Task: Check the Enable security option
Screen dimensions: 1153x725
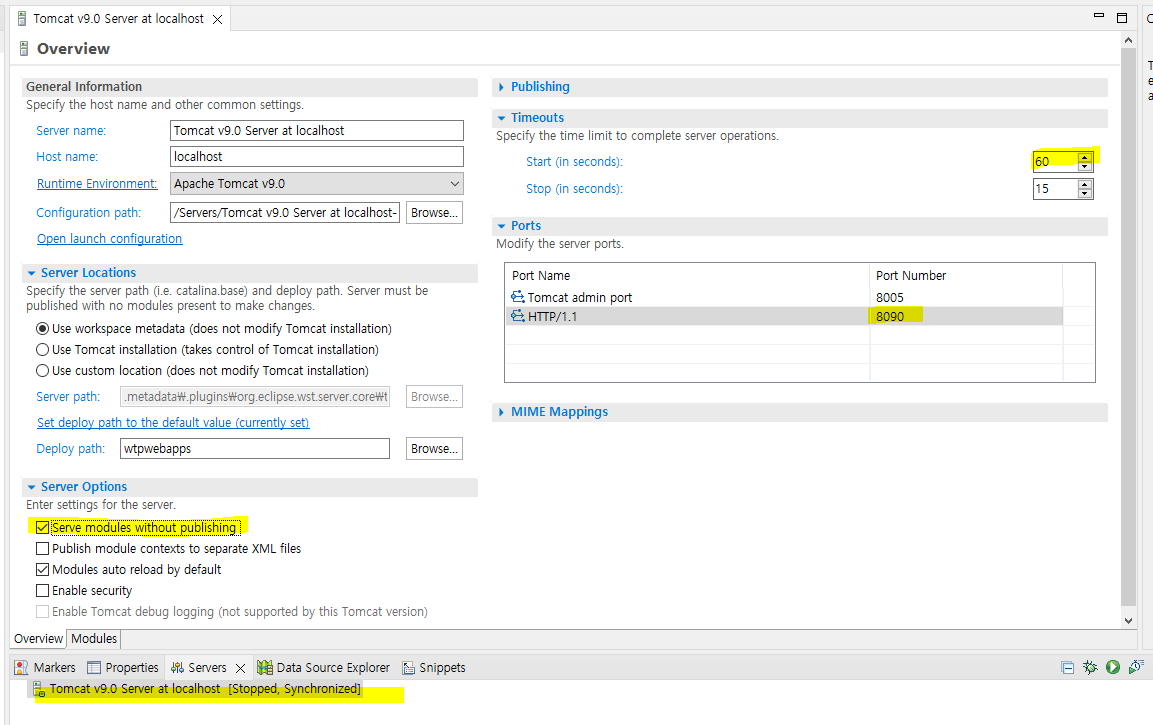Action: (x=43, y=590)
